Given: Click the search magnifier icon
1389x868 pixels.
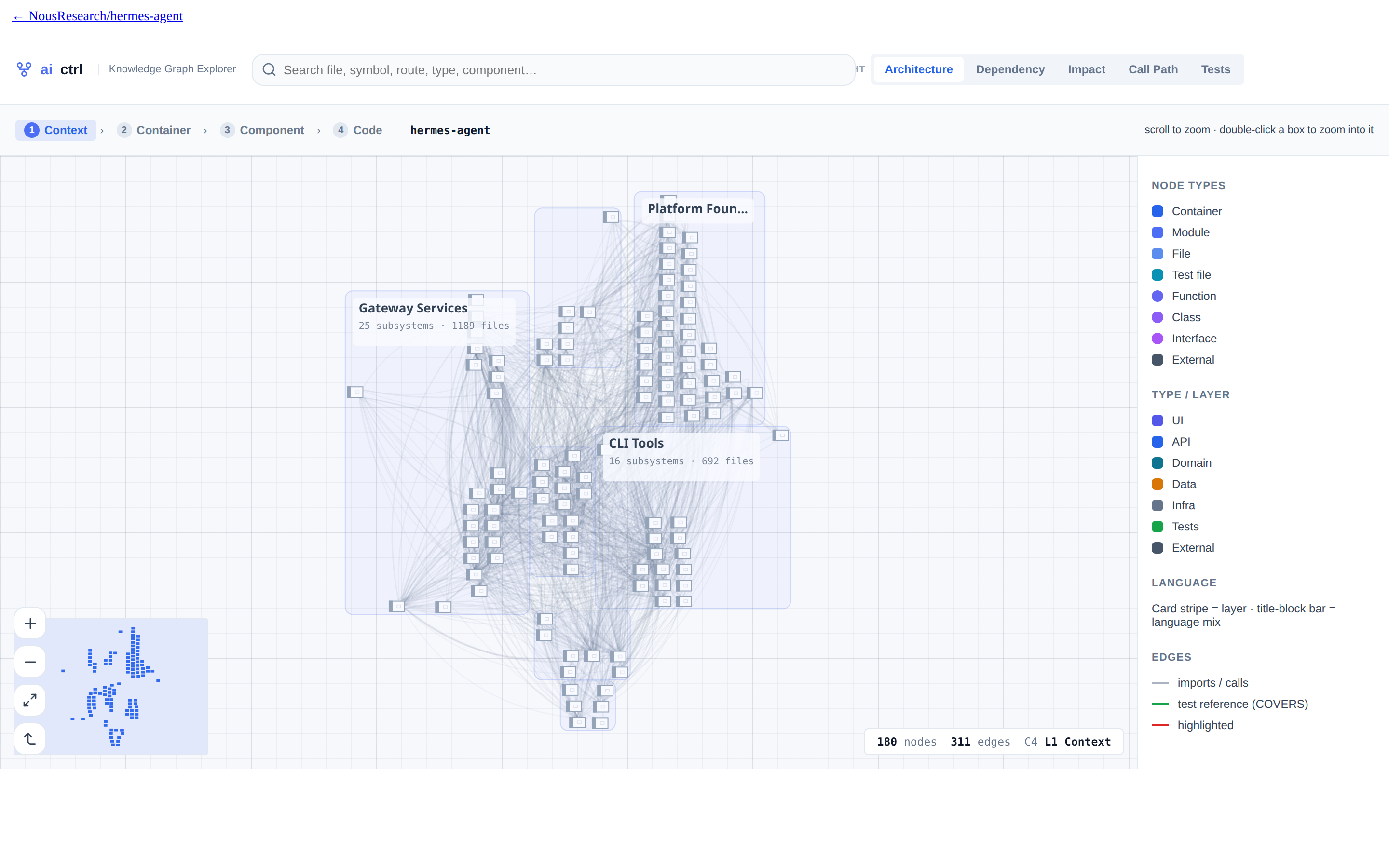Looking at the screenshot, I should (269, 70).
